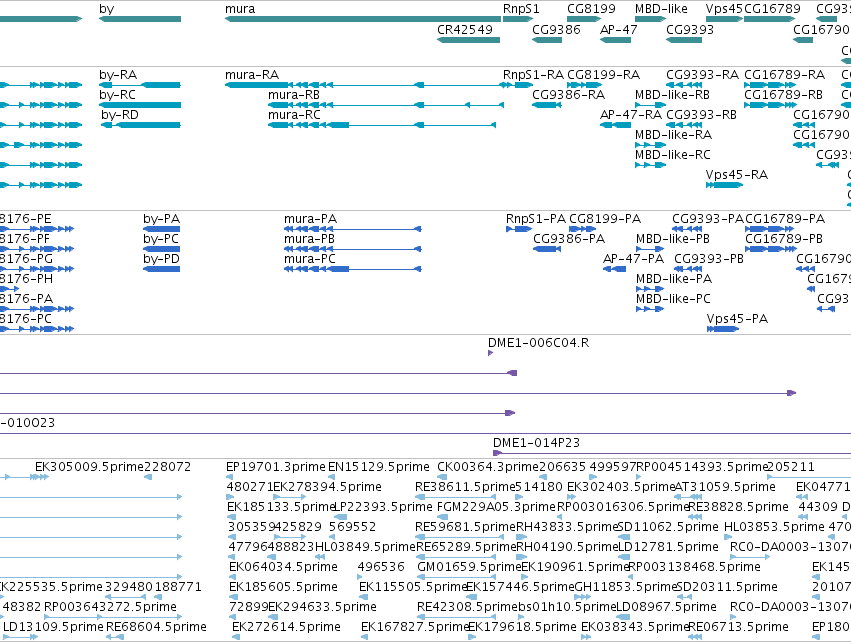Click the mura-PA protein feature
The width and height of the screenshot is (851, 642).
pos(353,229)
